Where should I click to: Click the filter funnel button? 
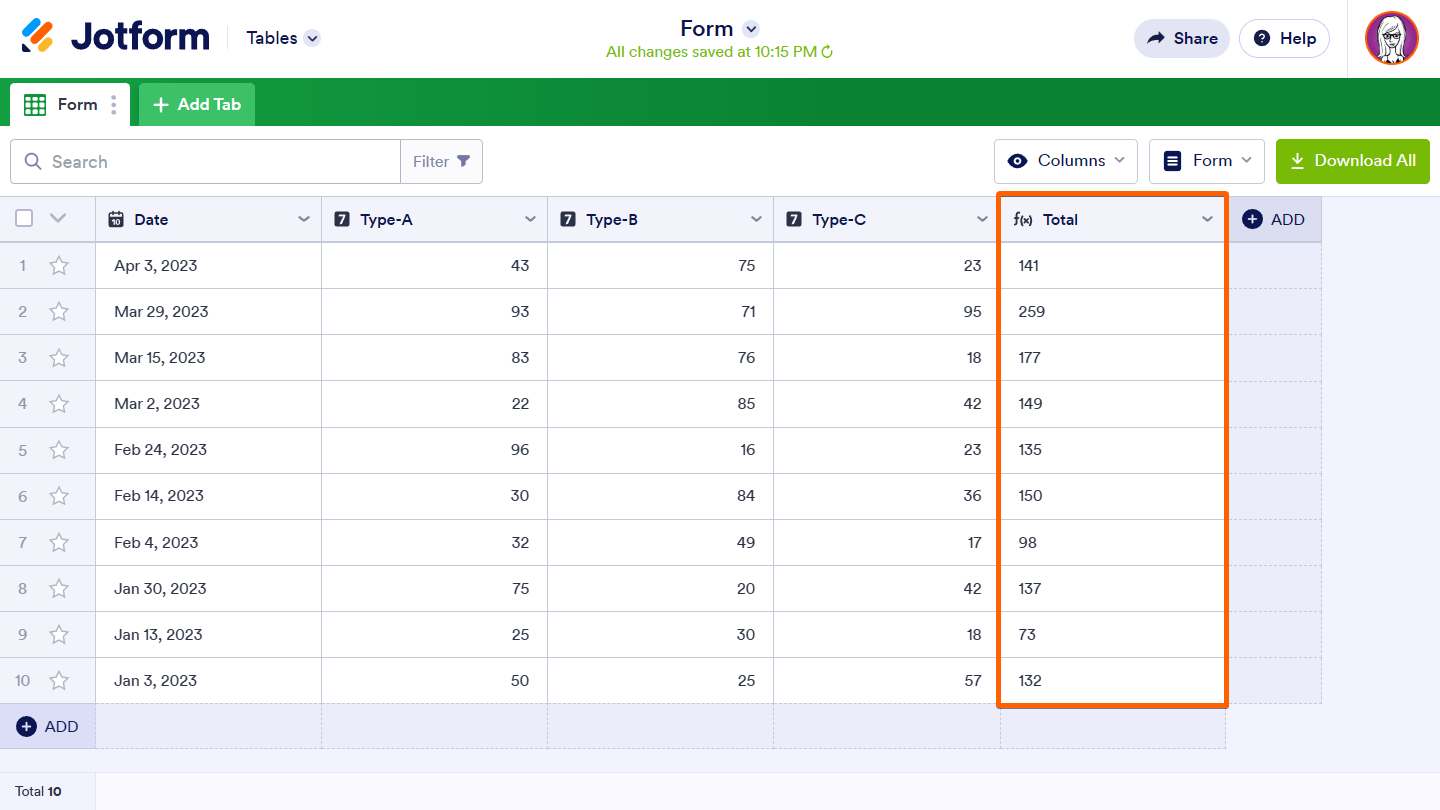[x=442, y=161]
